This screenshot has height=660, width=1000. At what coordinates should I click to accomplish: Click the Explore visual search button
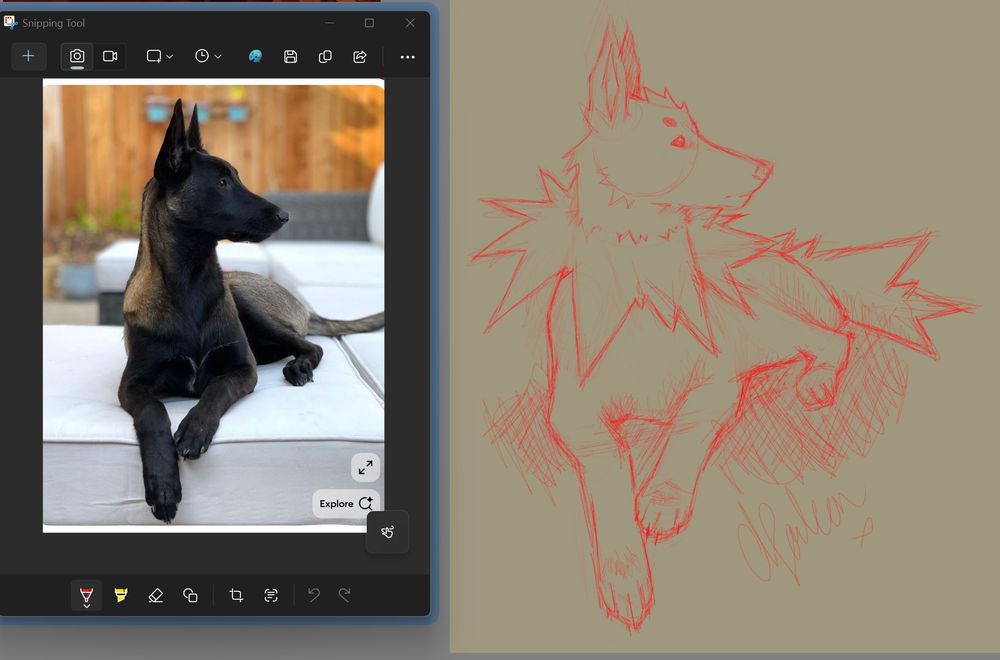tap(346, 503)
